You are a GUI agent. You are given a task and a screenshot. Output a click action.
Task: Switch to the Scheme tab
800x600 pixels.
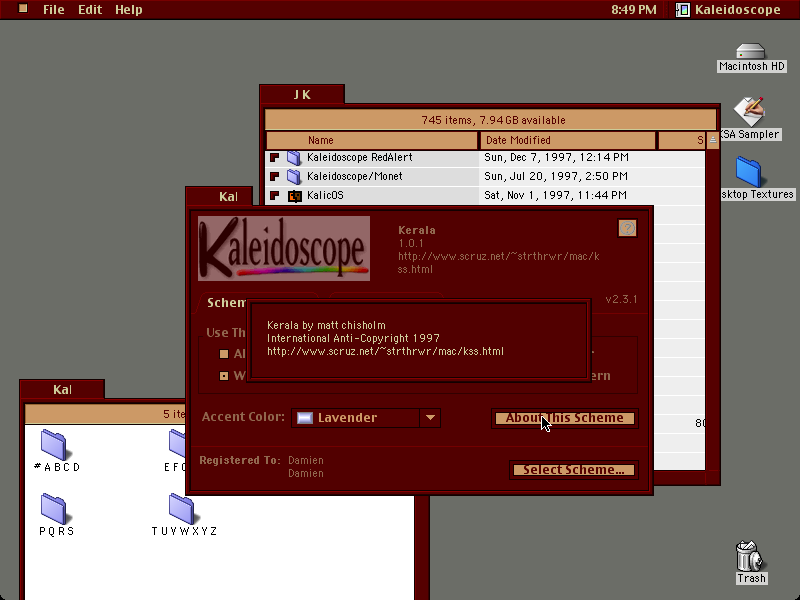[x=226, y=303]
